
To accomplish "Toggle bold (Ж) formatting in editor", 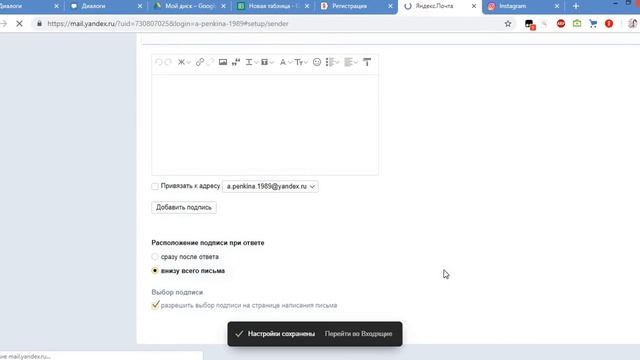I will pos(181,62).
